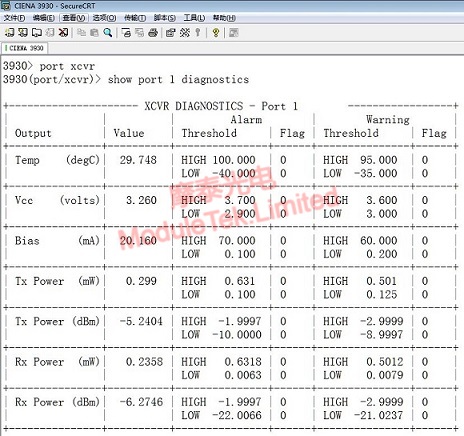This screenshot has height=436, width=464.
Task: Click the Bias alarm high '70.000'
Action: (237, 241)
